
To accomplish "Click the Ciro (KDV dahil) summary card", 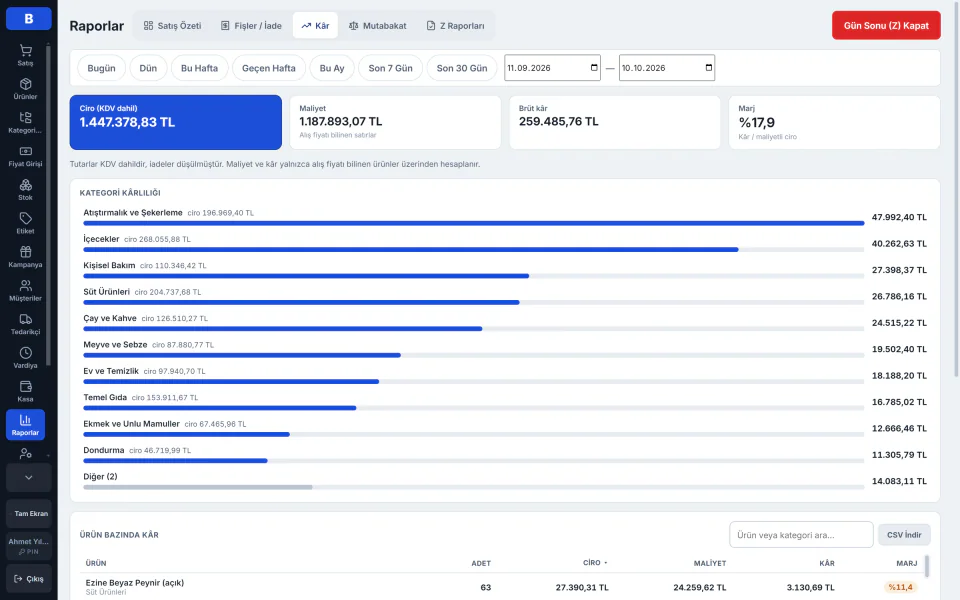I will pos(176,122).
